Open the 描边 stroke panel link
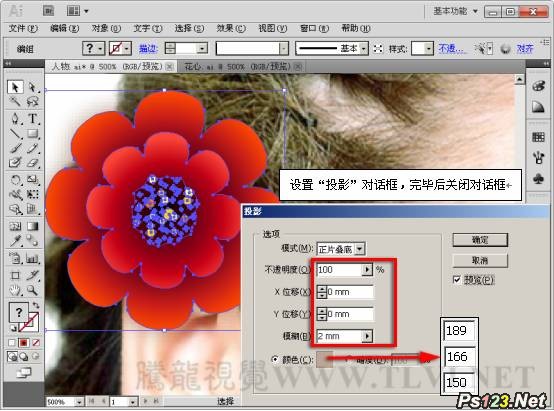This screenshot has width=554, height=411. (148, 48)
